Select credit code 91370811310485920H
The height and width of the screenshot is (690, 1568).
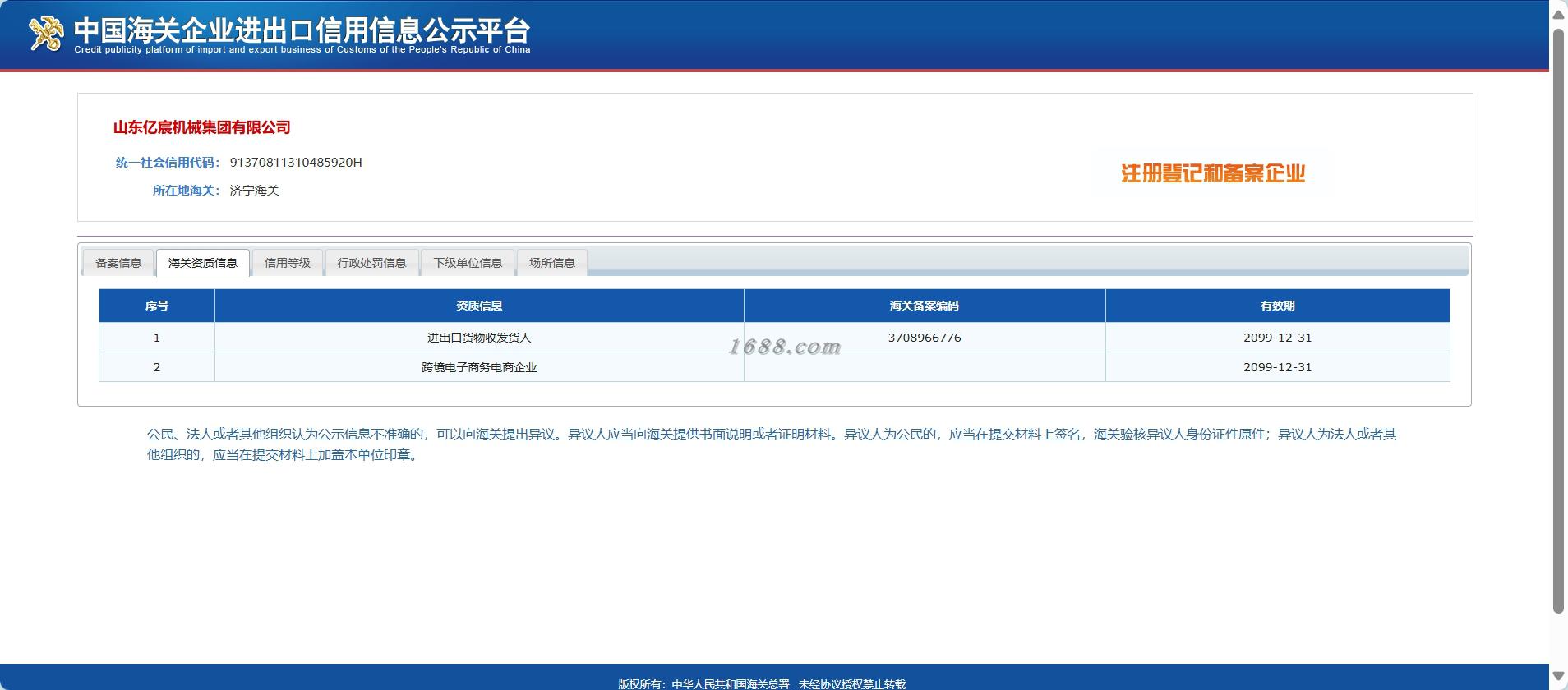296,163
